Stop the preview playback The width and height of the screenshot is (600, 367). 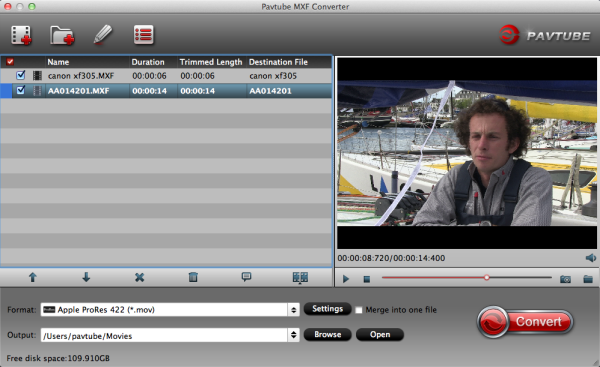tap(367, 279)
